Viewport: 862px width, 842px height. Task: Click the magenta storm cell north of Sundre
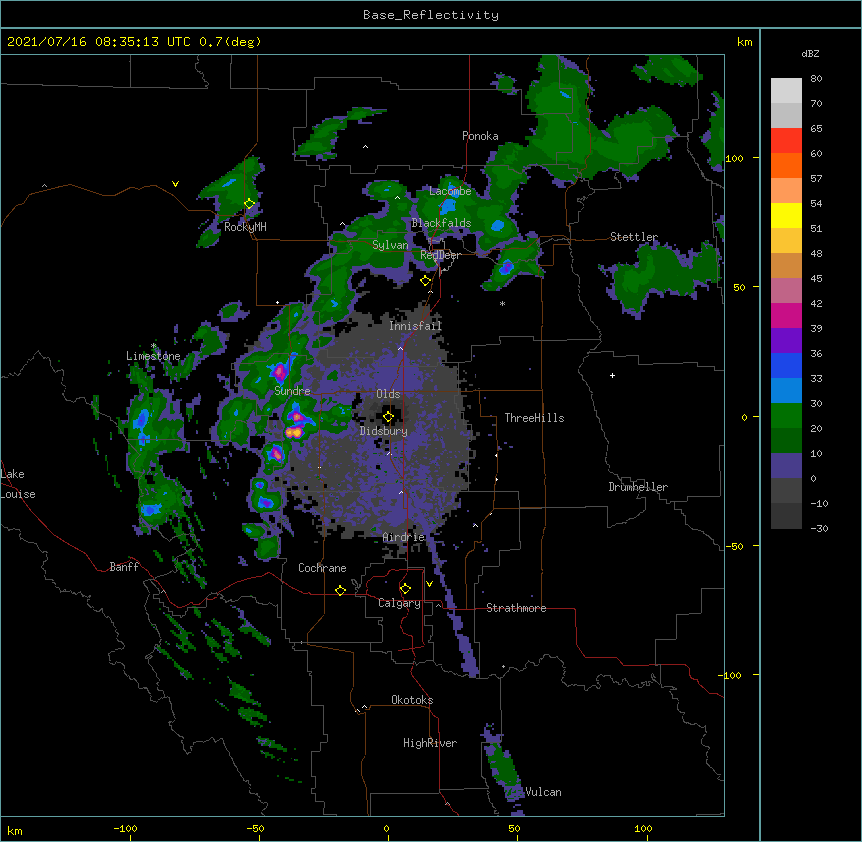point(280,372)
